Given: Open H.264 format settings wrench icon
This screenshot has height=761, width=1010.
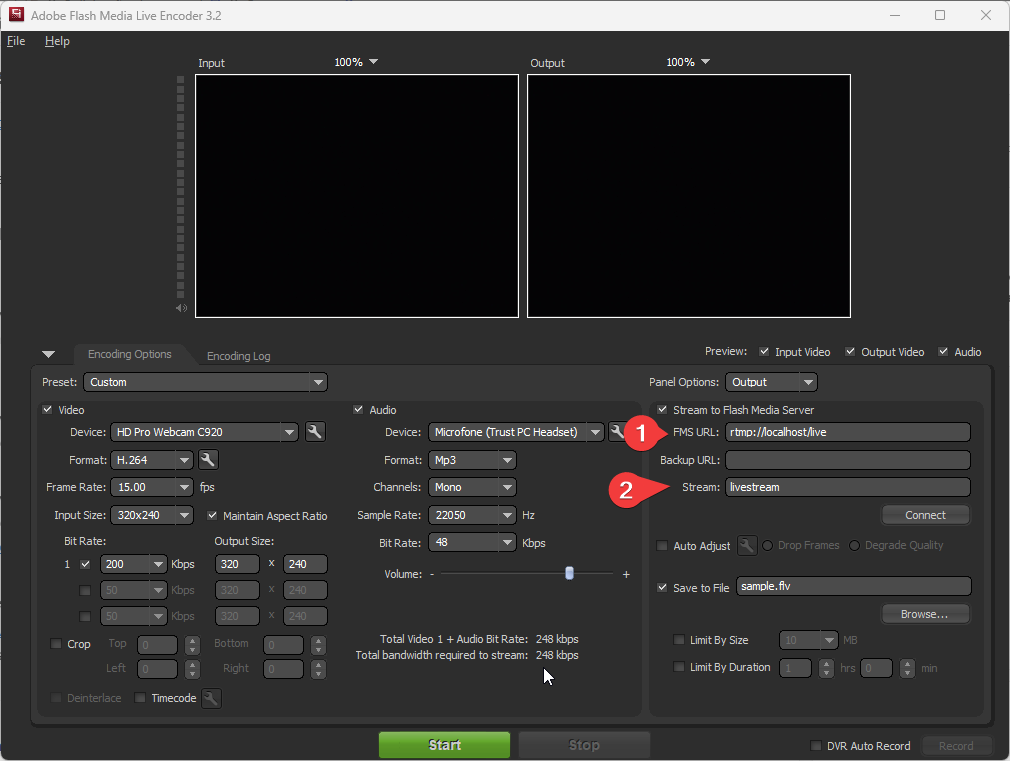Looking at the screenshot, I should (x=208, y=460).
